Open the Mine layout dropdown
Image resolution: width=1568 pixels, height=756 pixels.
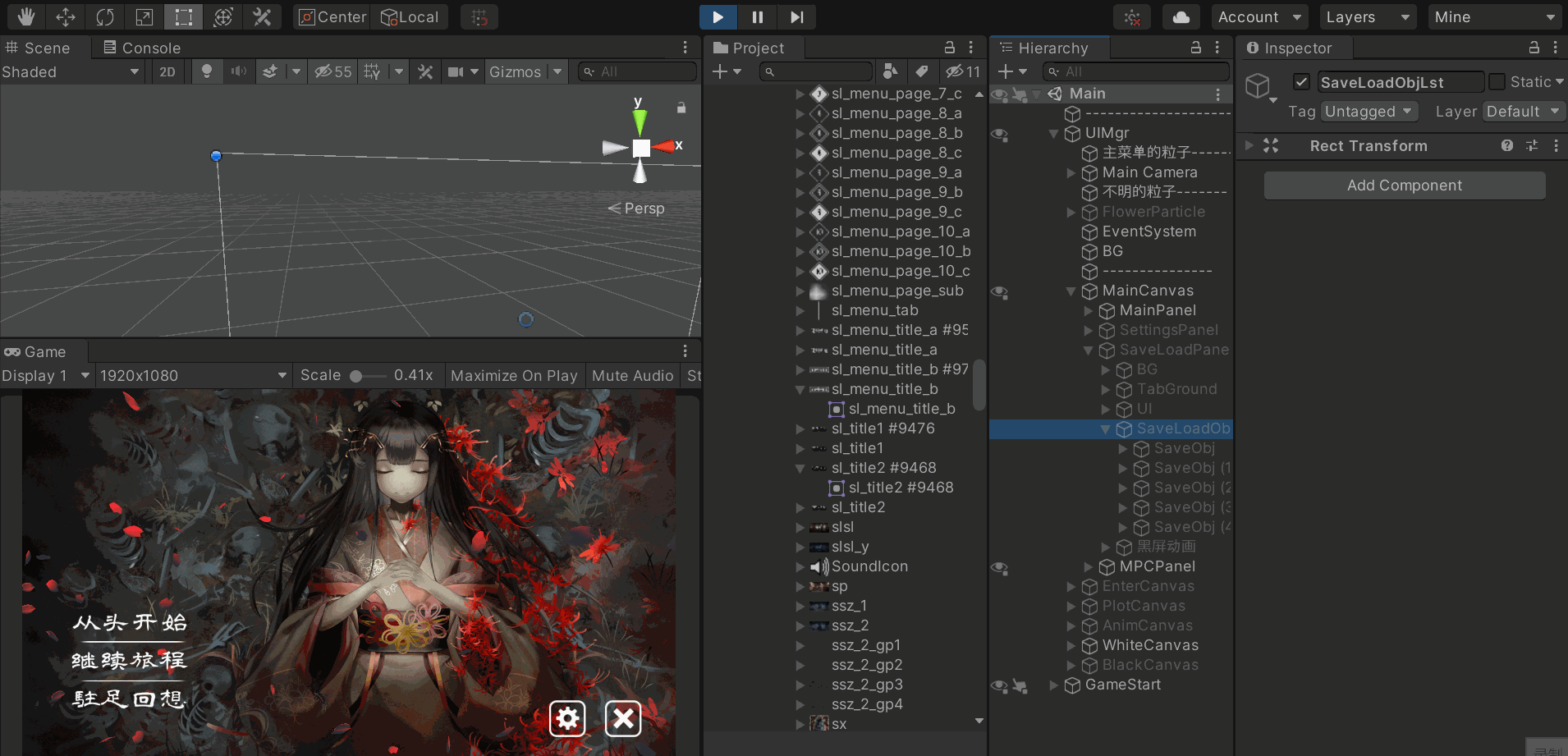[1495, 17]
